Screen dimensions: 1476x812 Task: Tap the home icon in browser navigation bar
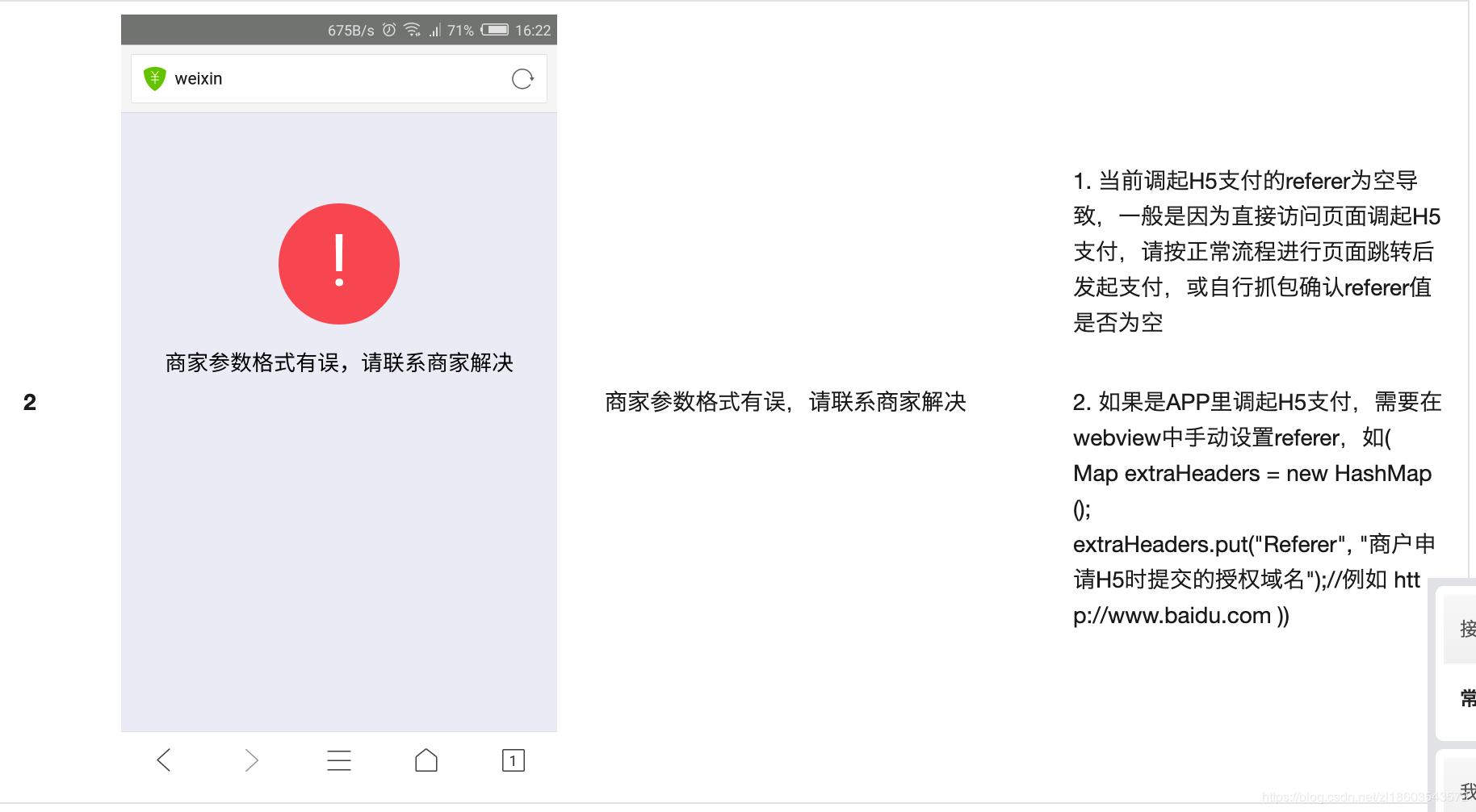click(x=426, y=760)
